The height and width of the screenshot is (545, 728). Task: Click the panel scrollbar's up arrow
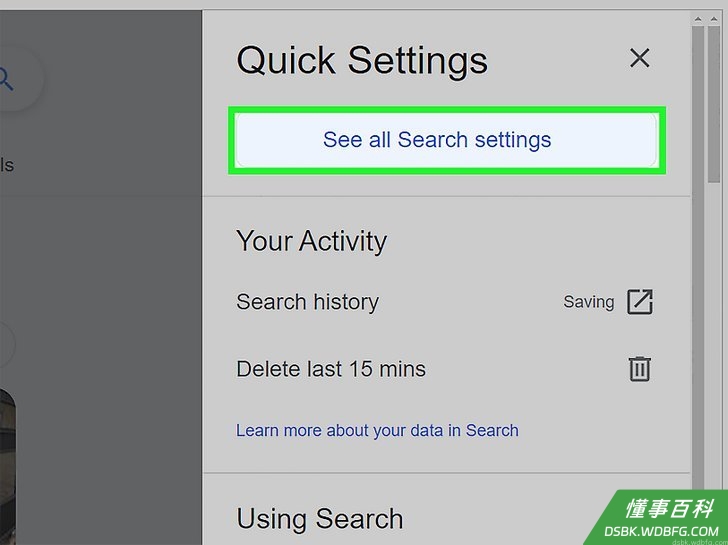pos(698,19)
